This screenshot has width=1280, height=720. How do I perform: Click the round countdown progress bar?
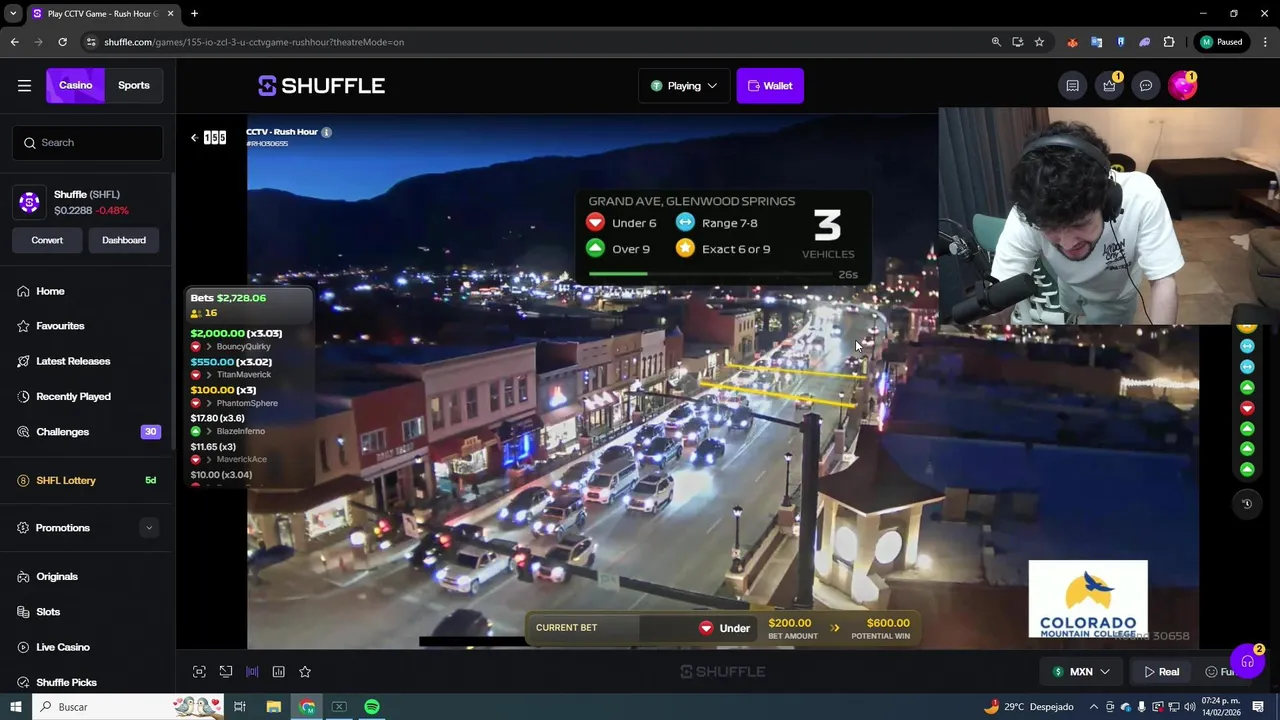coord(710,274)
